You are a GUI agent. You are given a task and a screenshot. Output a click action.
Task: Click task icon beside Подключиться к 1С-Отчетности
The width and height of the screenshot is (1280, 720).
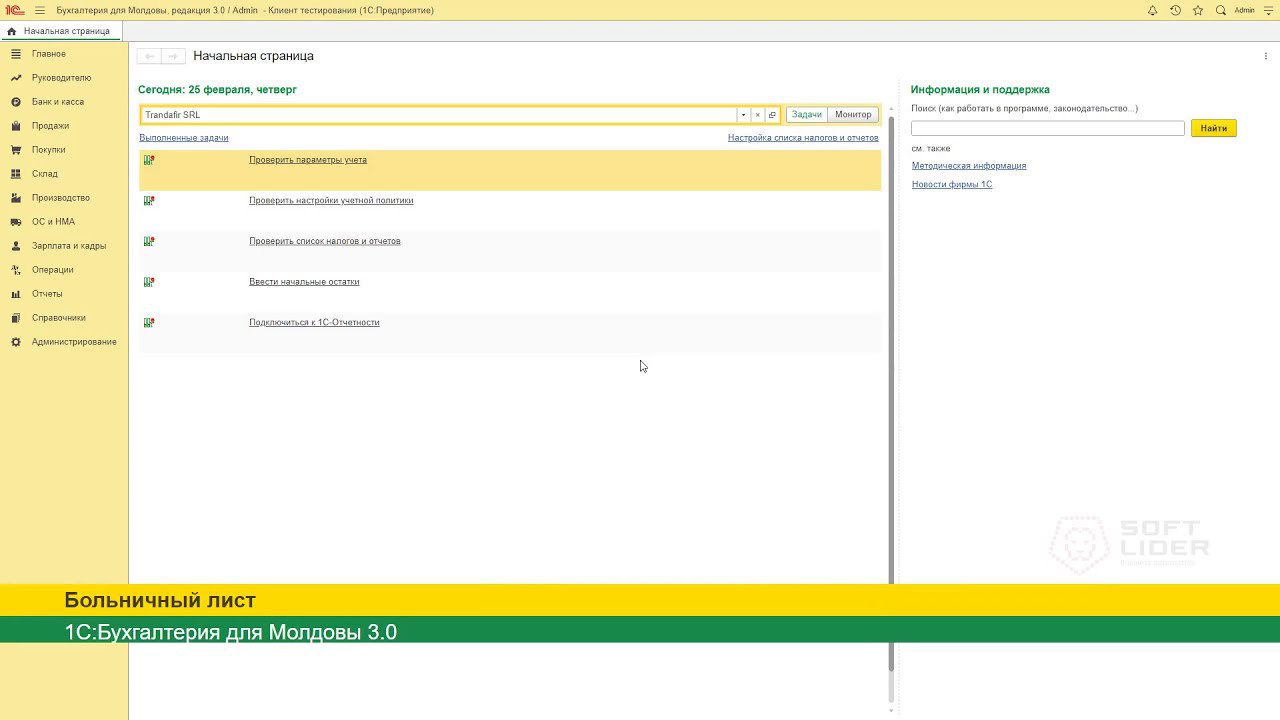[149, 323]
